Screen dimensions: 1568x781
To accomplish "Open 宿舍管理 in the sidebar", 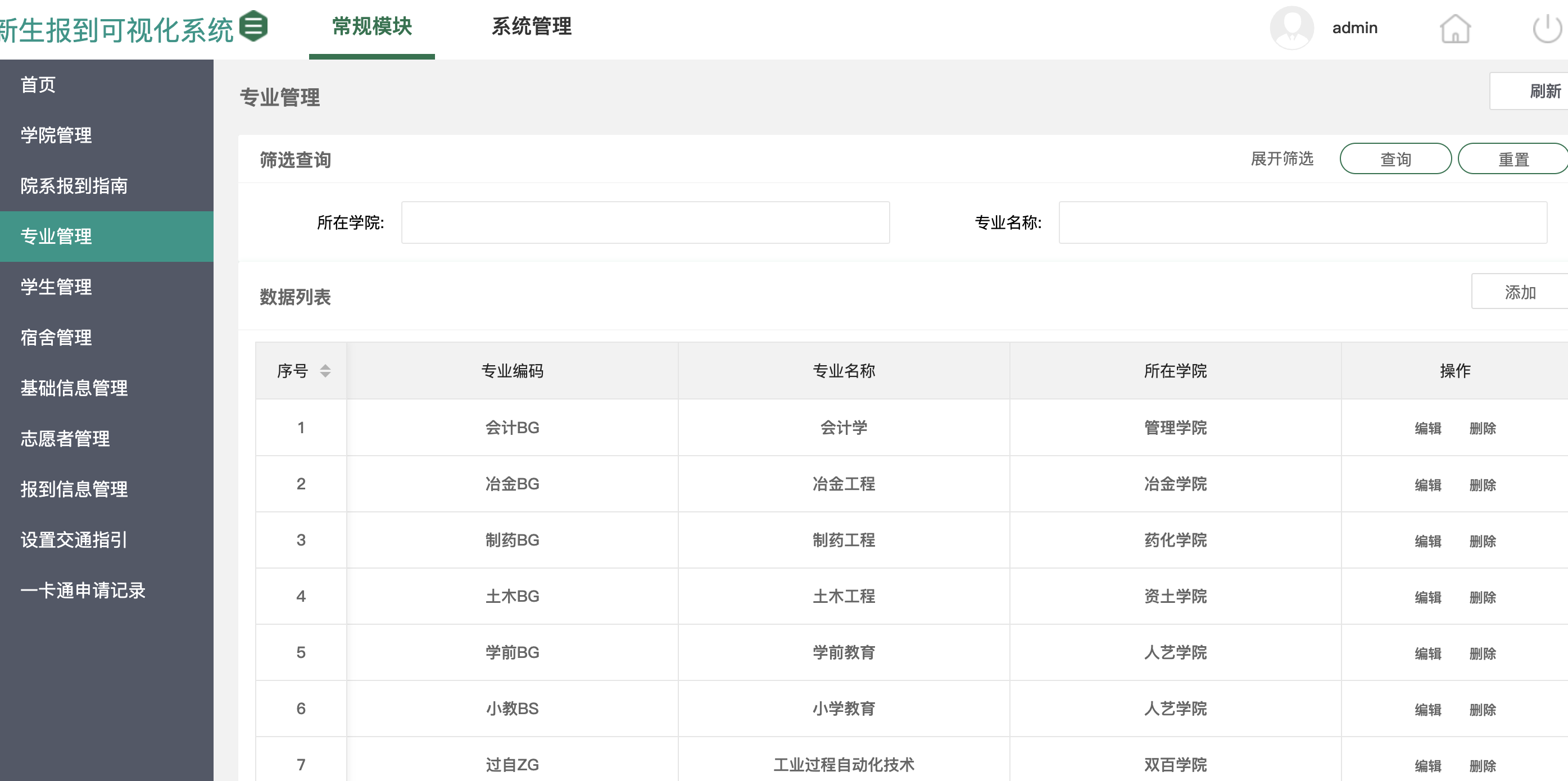I will 57,337.
